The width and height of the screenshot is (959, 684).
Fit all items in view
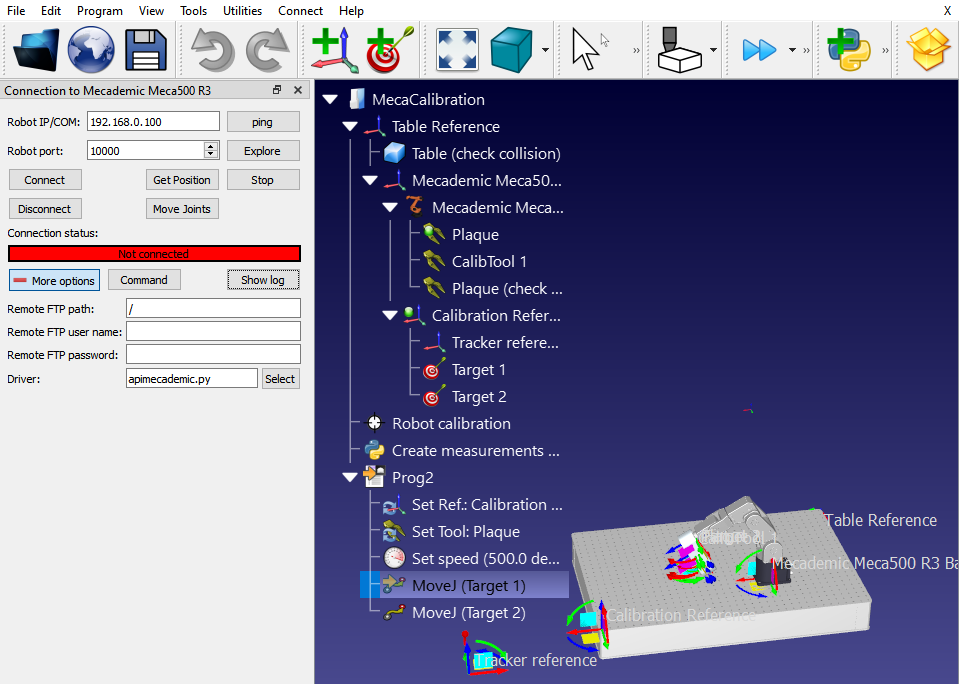point(457,50)
